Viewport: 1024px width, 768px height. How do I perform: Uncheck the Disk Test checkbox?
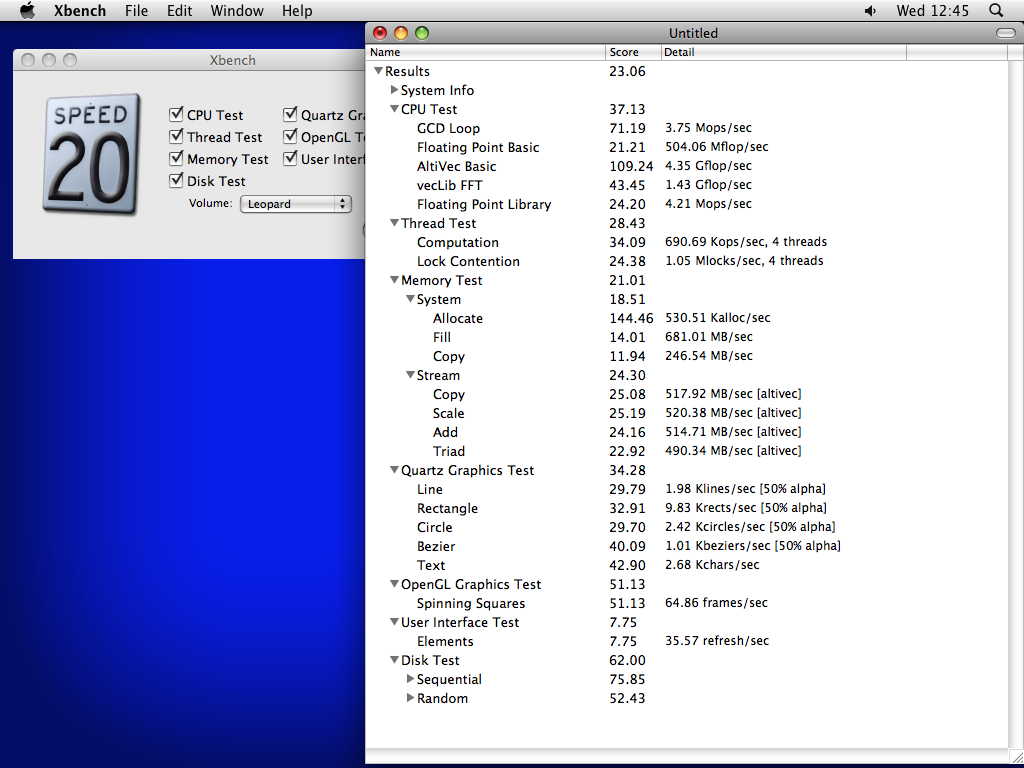click(x=176, y=181)
